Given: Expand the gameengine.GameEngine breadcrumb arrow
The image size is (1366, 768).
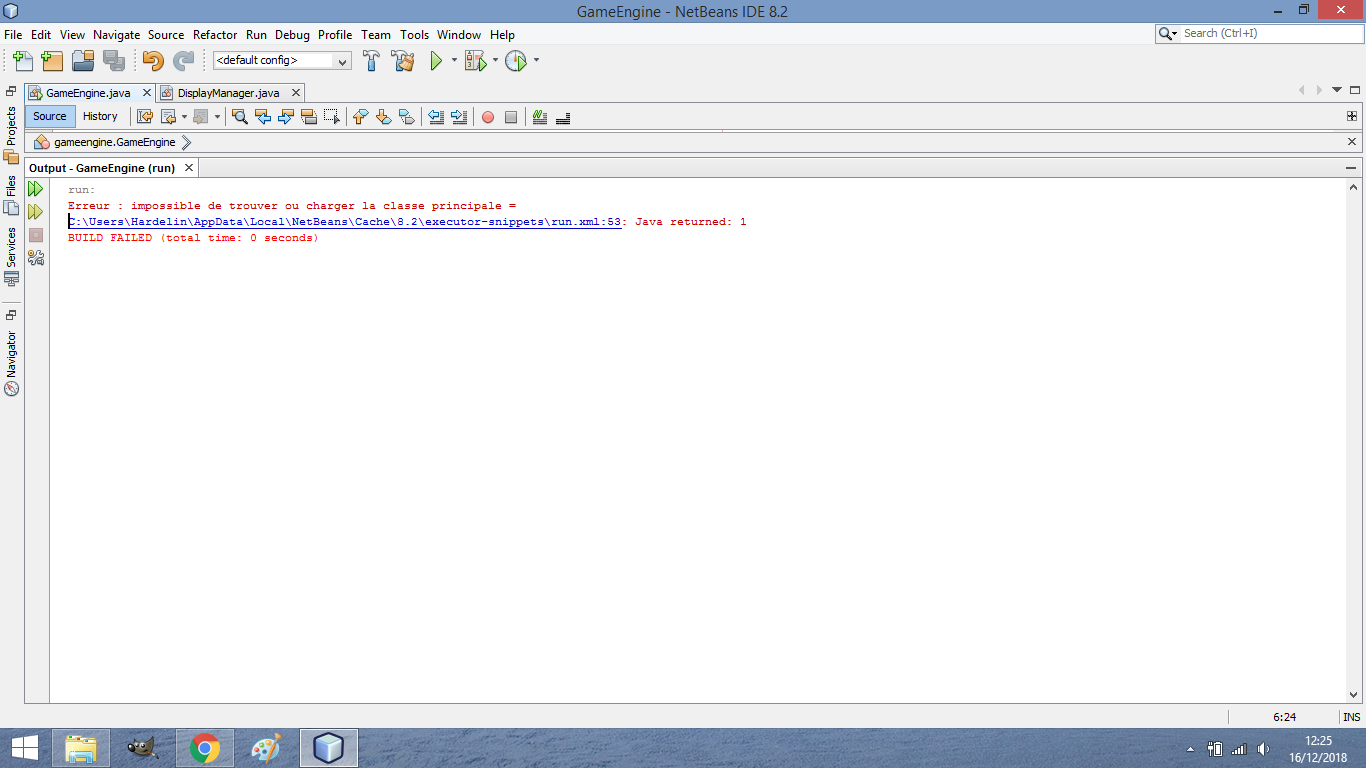Looking at the screenshot, I should pyautogui.click(x=186, y=142).
